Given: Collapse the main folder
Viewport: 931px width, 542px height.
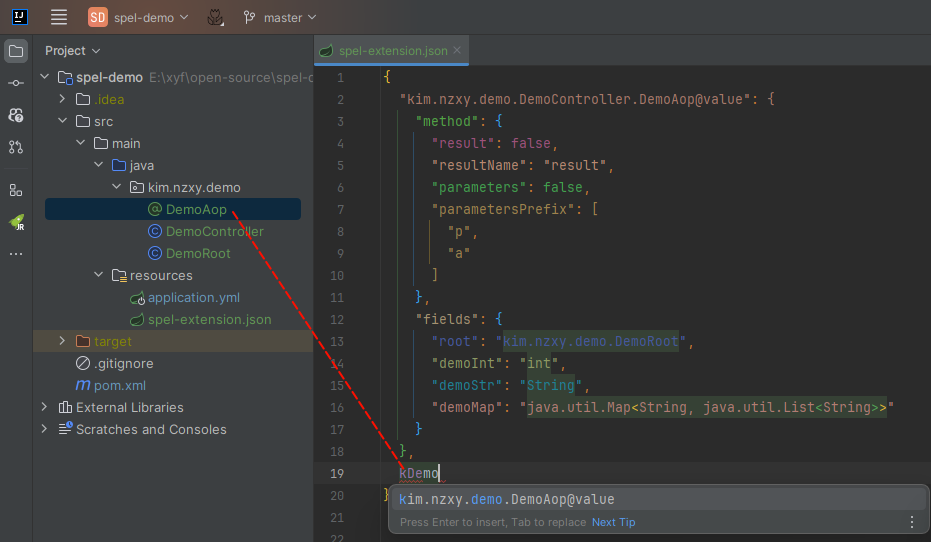Looking at the screenshot, I should tap(80, 142).
